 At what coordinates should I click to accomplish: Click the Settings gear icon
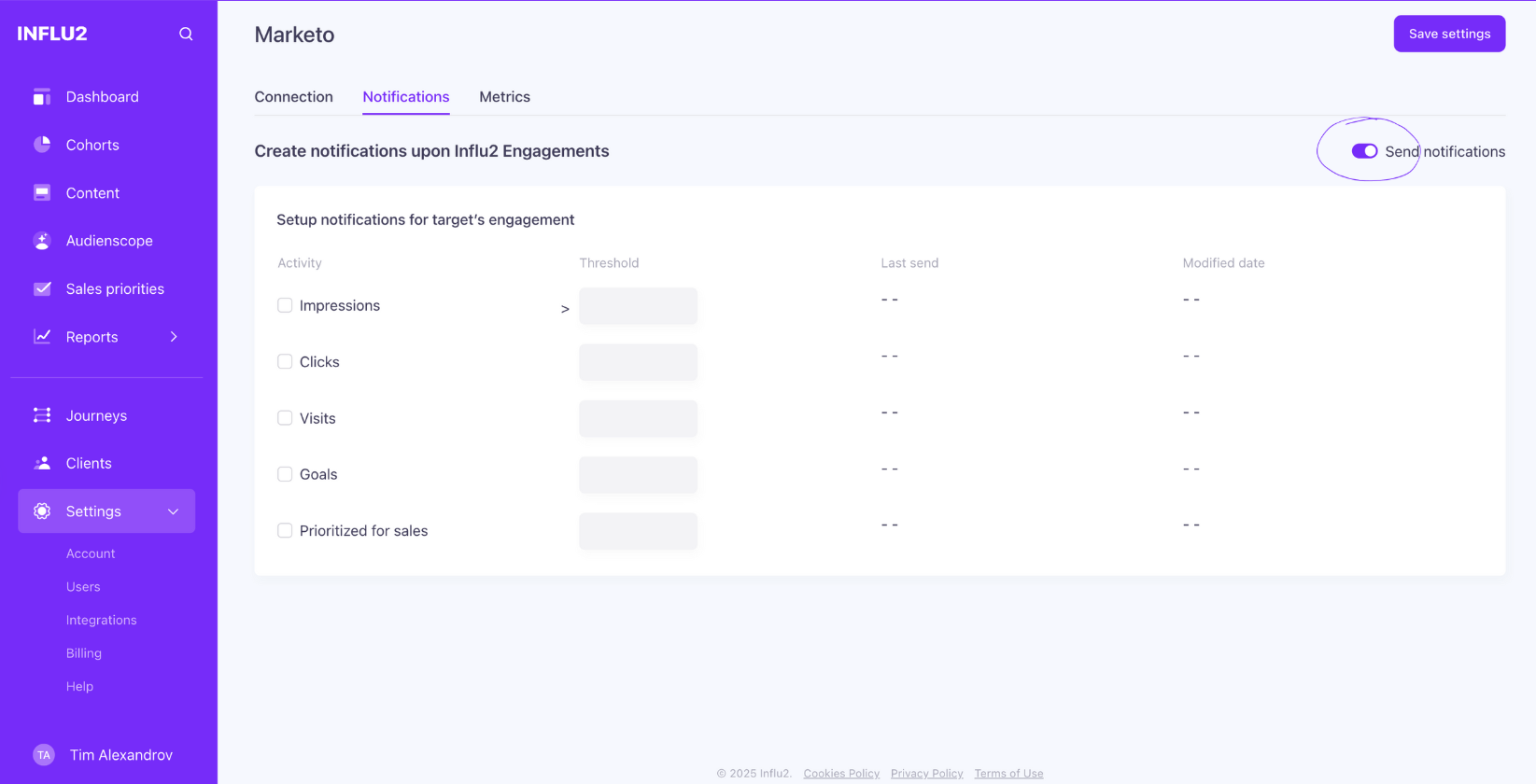point(42,511)
